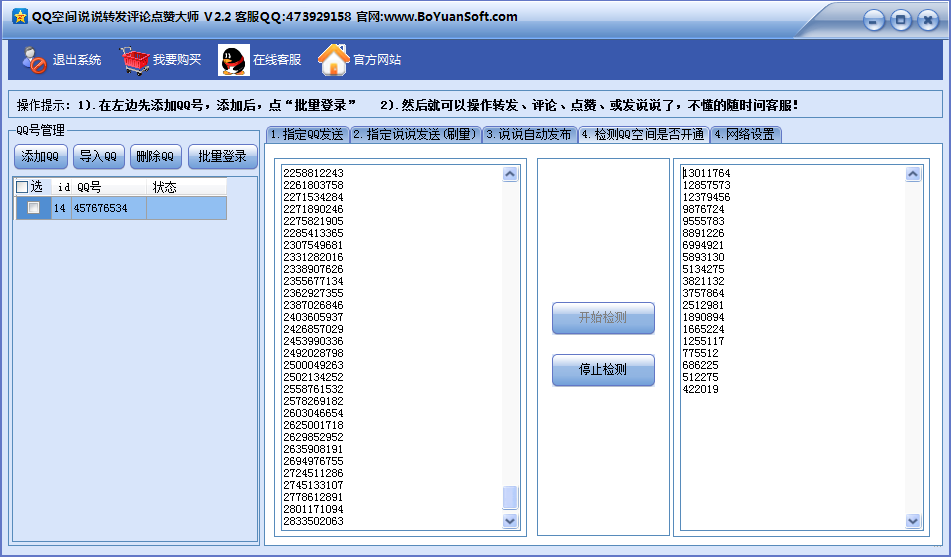Click number 12379456 in right list
The image size is (951, 557).
707,197
